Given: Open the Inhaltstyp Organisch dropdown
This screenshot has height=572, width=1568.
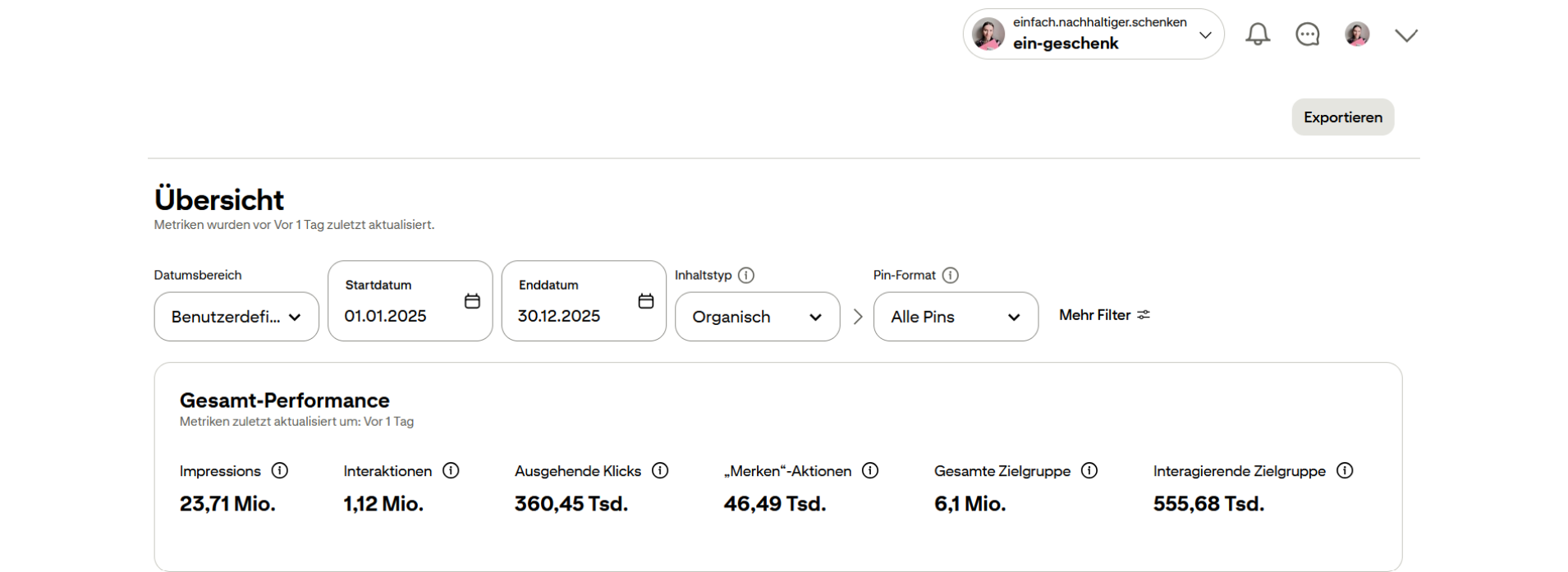Looking at the screenshot, I should [757, 317].
